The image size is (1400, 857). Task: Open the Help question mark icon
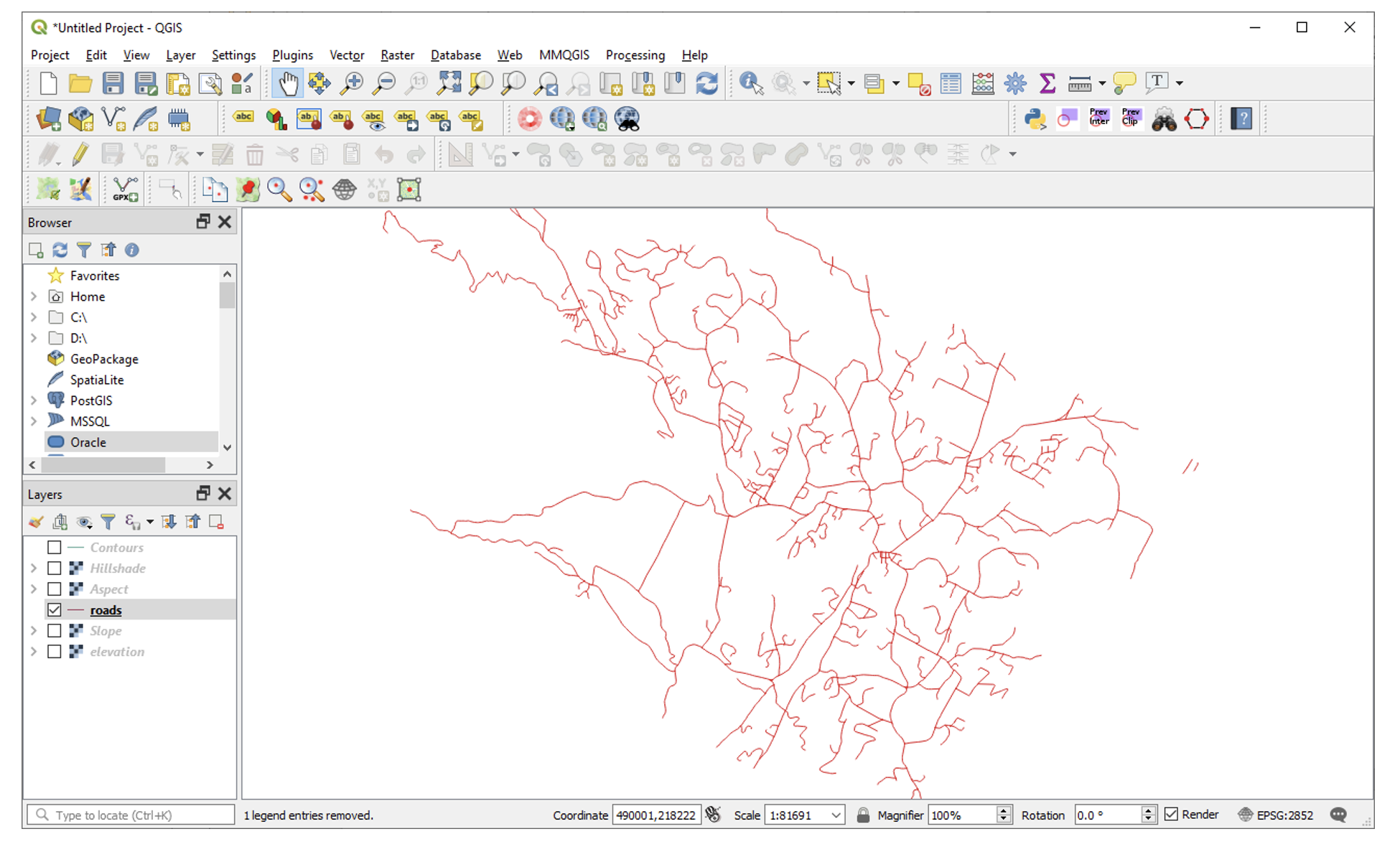click(1241, 119)
